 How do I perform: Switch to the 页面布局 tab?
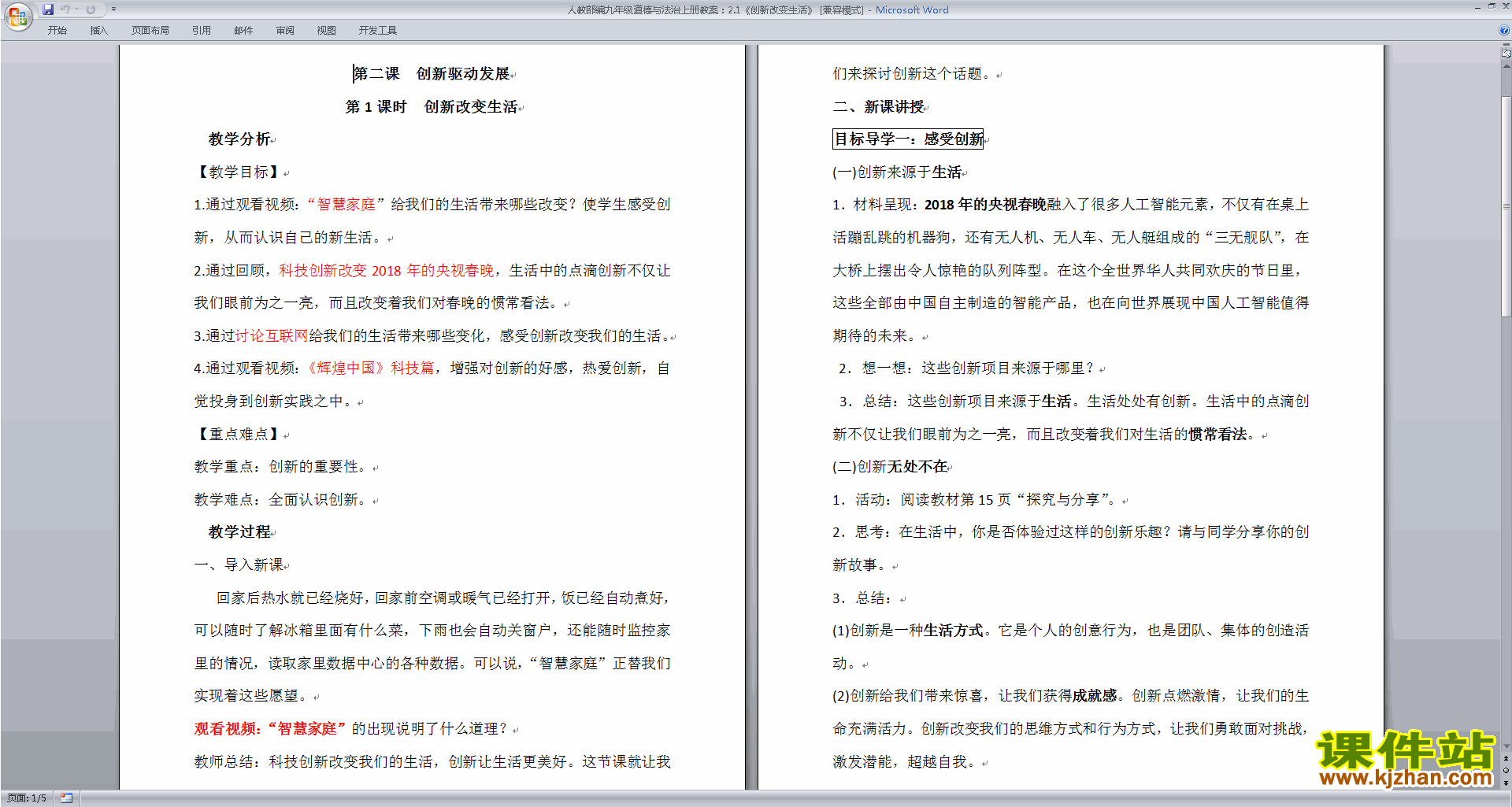[150, 30]
